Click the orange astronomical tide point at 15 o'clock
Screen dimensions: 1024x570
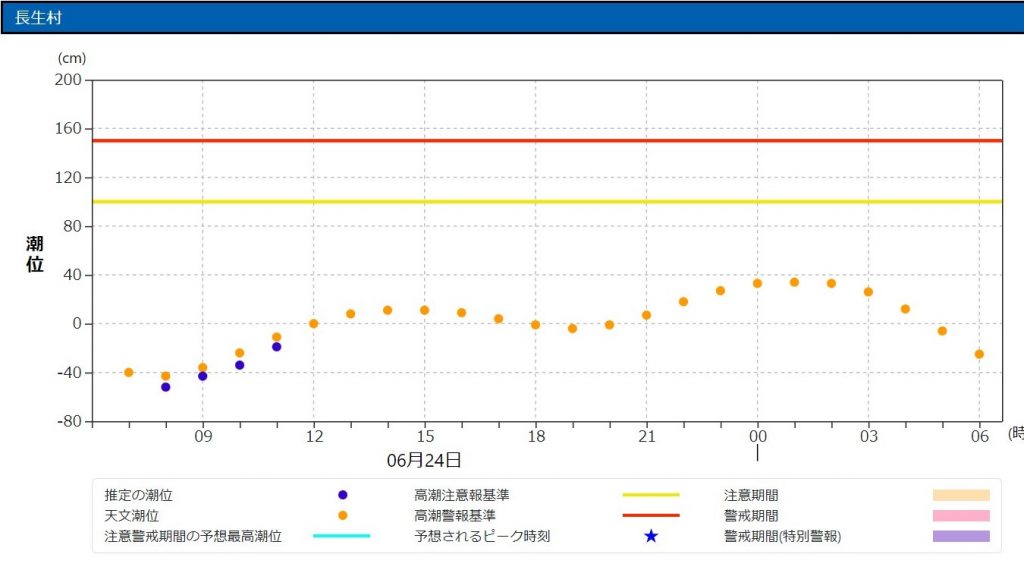click(x=424, y=310)
